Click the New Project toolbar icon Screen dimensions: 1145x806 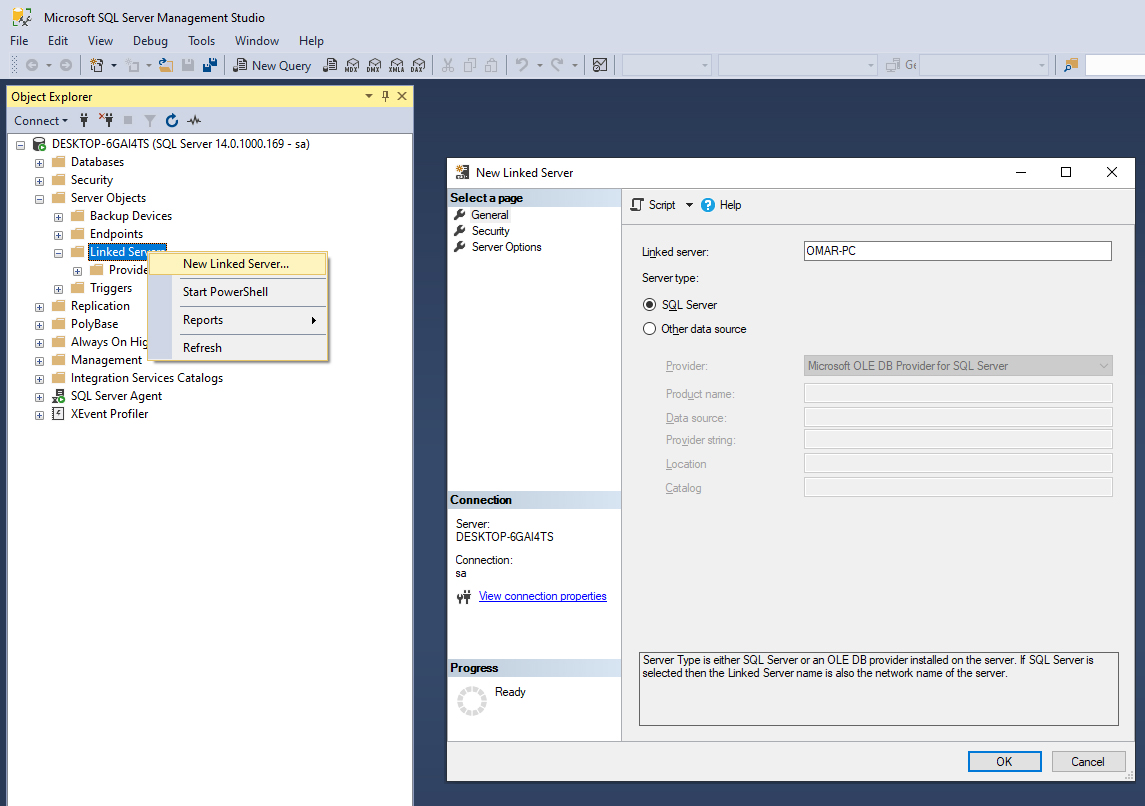(x=96, y=66)
